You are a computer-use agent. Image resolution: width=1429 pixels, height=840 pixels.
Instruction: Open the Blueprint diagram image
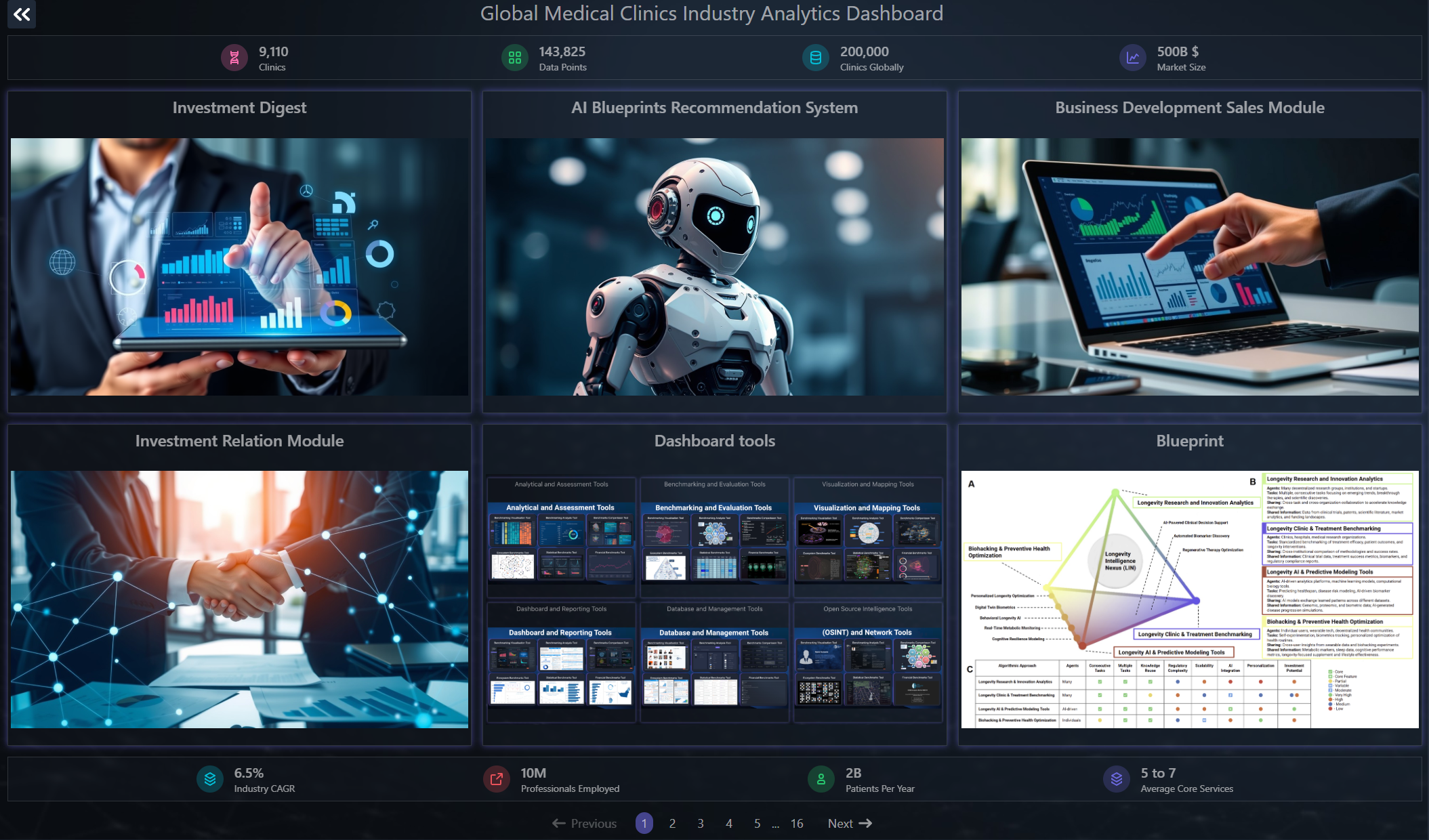click(1189, 600)
